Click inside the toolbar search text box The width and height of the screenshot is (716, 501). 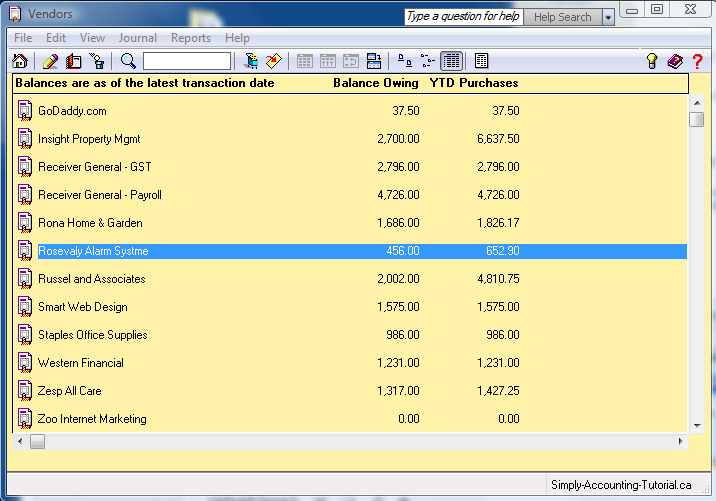(x=187, y=61)
